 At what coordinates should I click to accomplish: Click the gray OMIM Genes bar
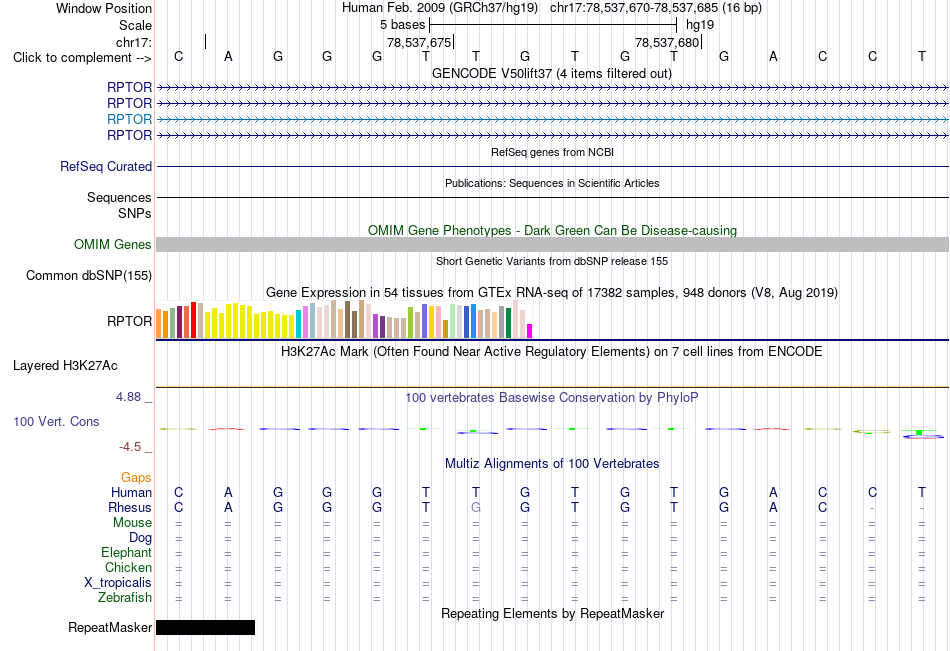552,244
